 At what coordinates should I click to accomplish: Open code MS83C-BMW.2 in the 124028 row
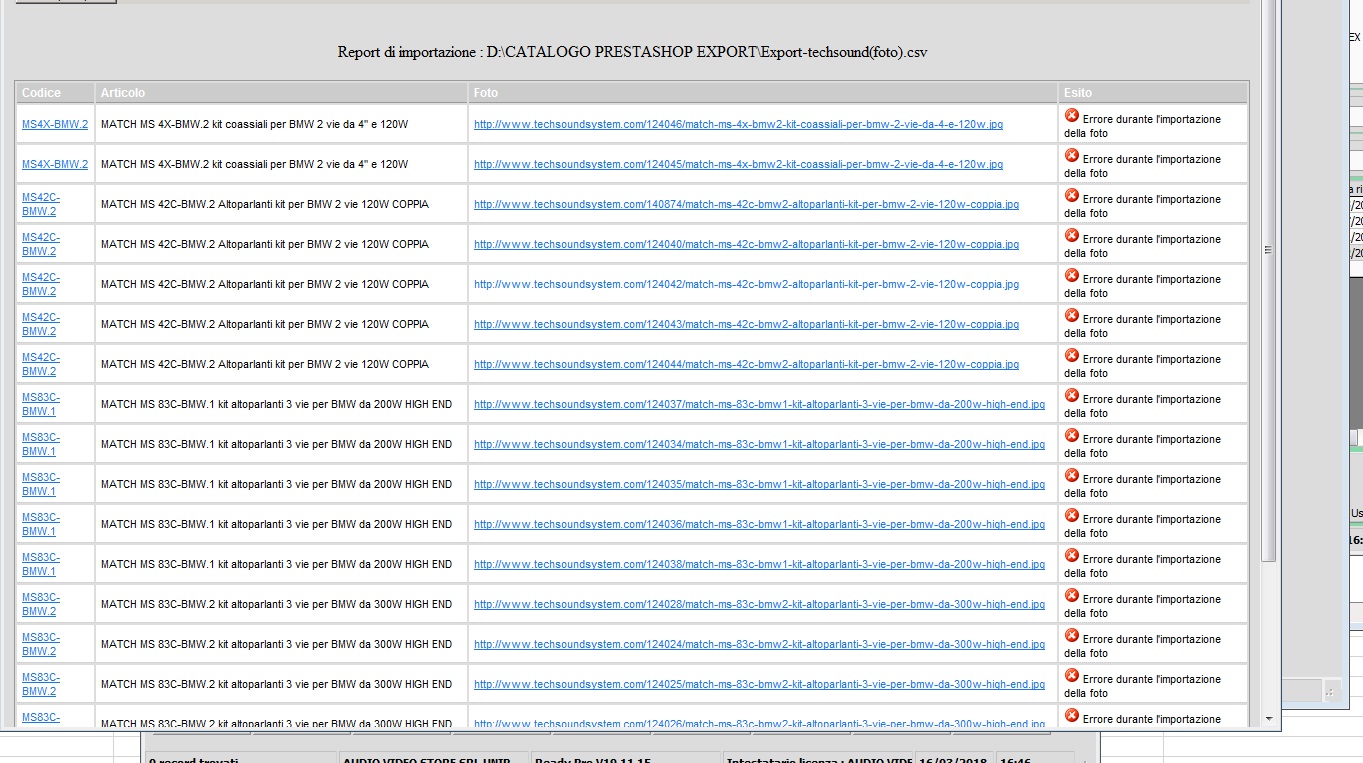[x=41, y=605]
